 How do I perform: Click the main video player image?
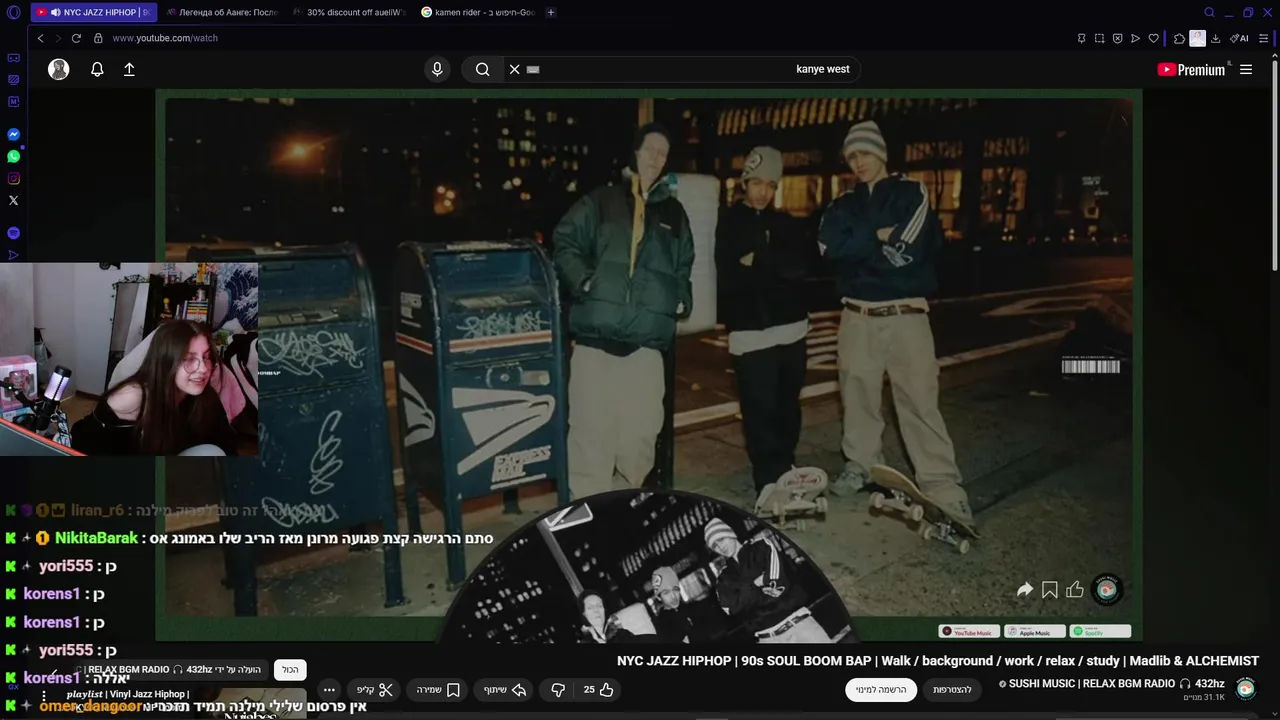[x=648, y=365]
